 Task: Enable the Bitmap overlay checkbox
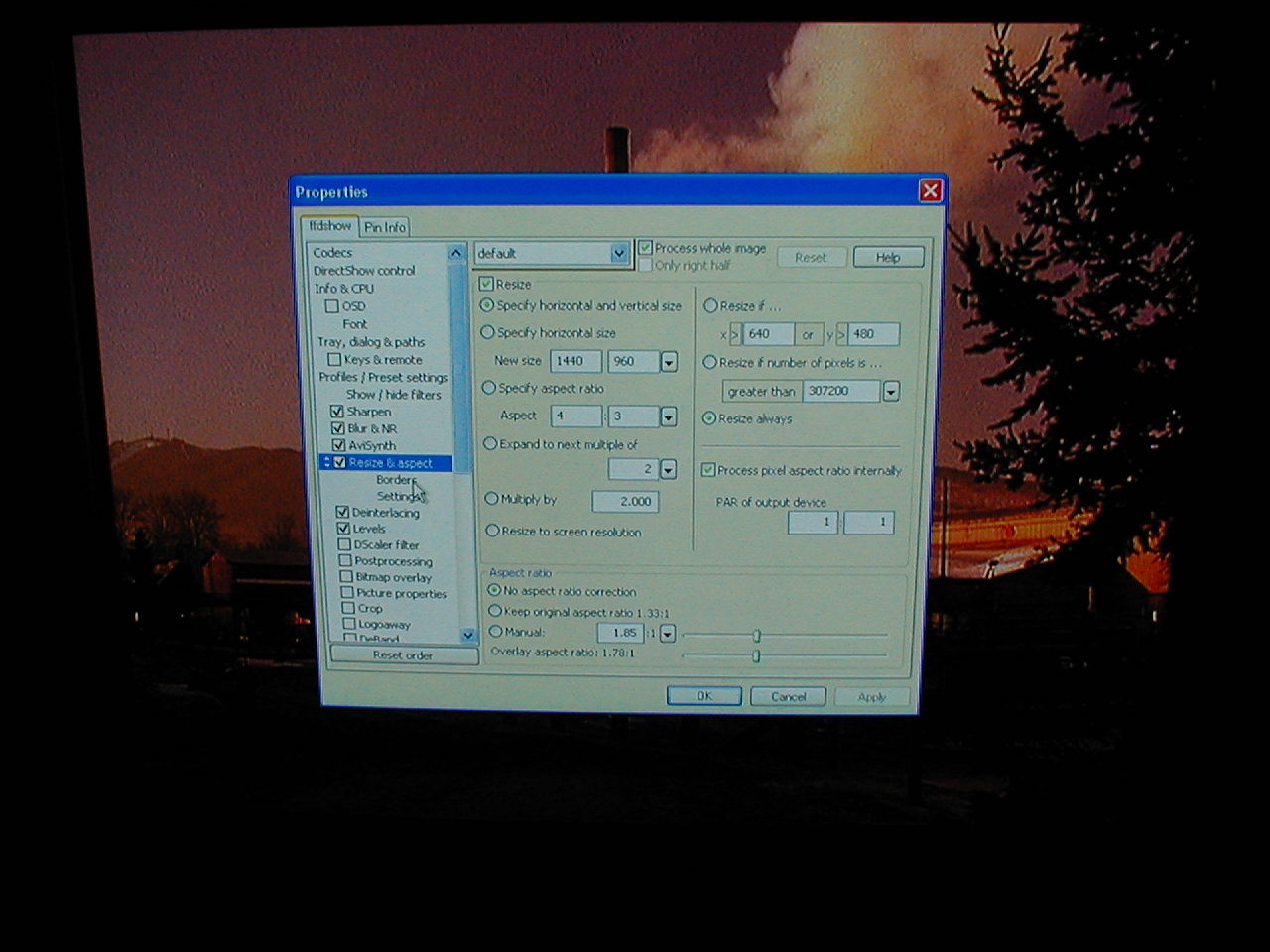(345, 577)
